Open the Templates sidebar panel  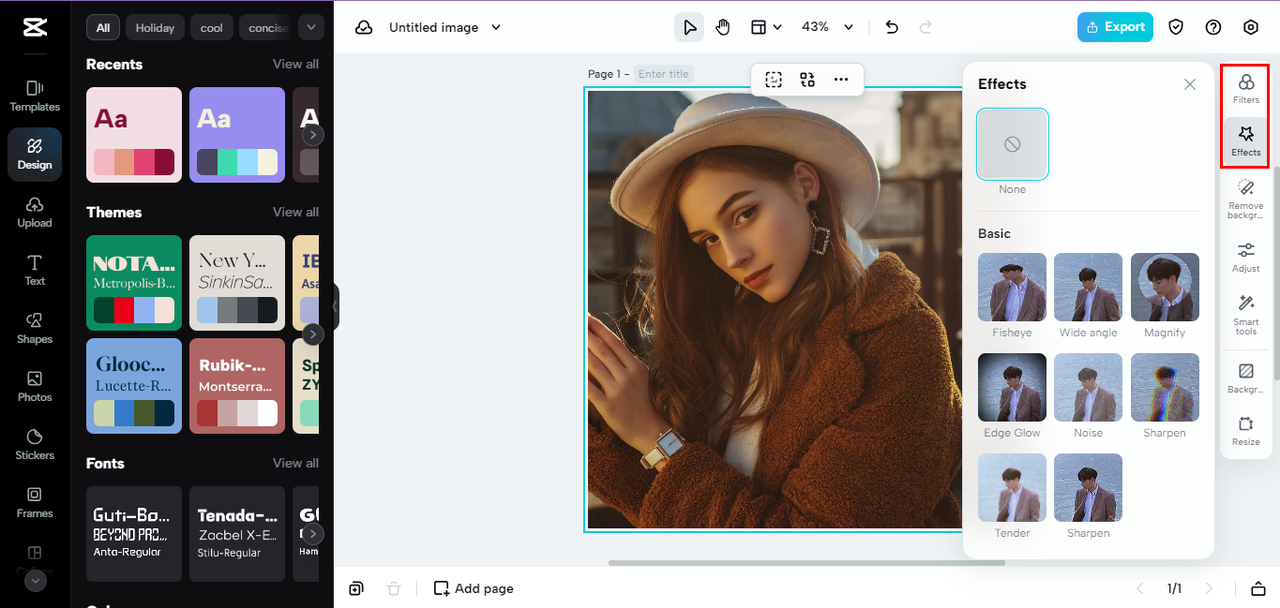(x=35, y=96)
